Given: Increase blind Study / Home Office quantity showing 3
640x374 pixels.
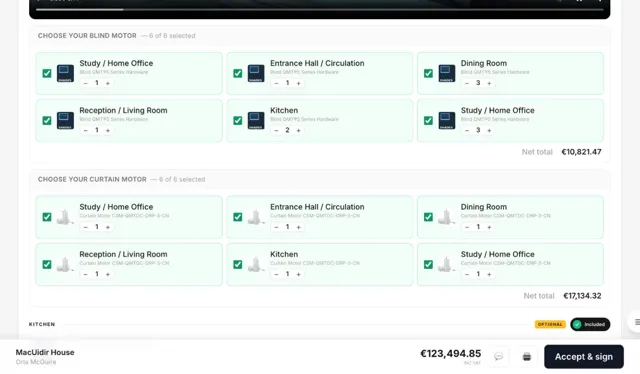Looking at the screenshot, I should point(489,130).
